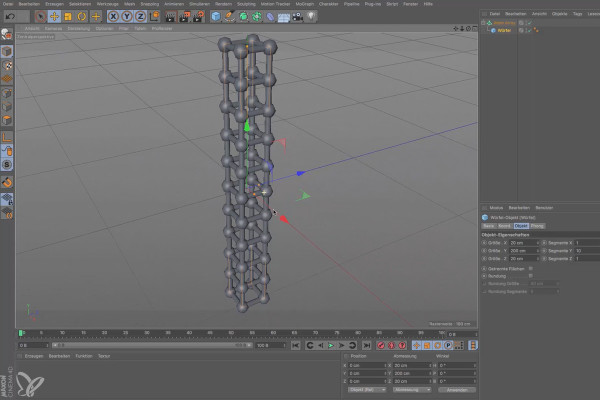This screenshot has width=600, height=400.
Task: Click the Camera object icon
Action: tap(297, 16)
